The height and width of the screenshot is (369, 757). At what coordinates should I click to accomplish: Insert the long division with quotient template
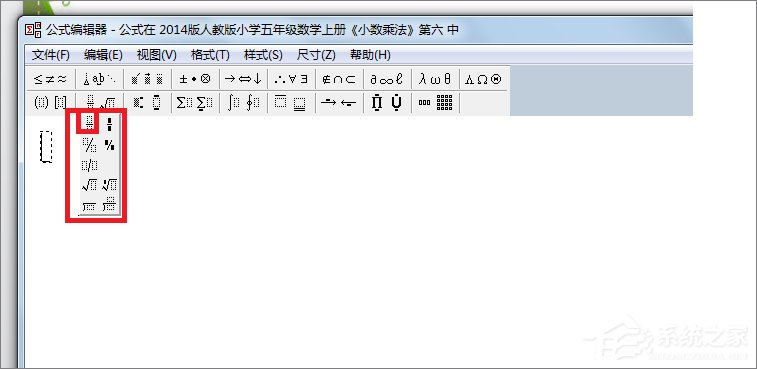point(110,205)
